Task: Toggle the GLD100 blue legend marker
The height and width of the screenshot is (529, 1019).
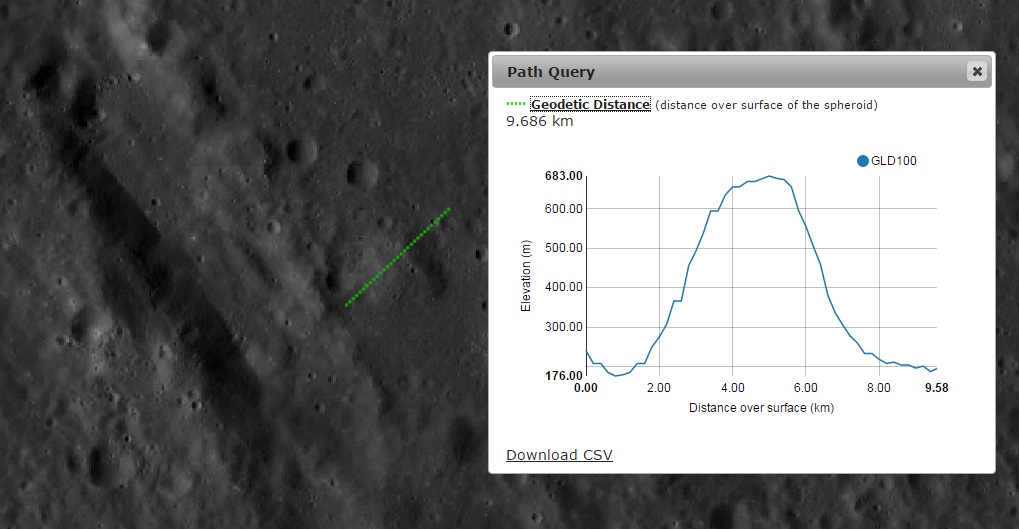Action: coord(863,160)
